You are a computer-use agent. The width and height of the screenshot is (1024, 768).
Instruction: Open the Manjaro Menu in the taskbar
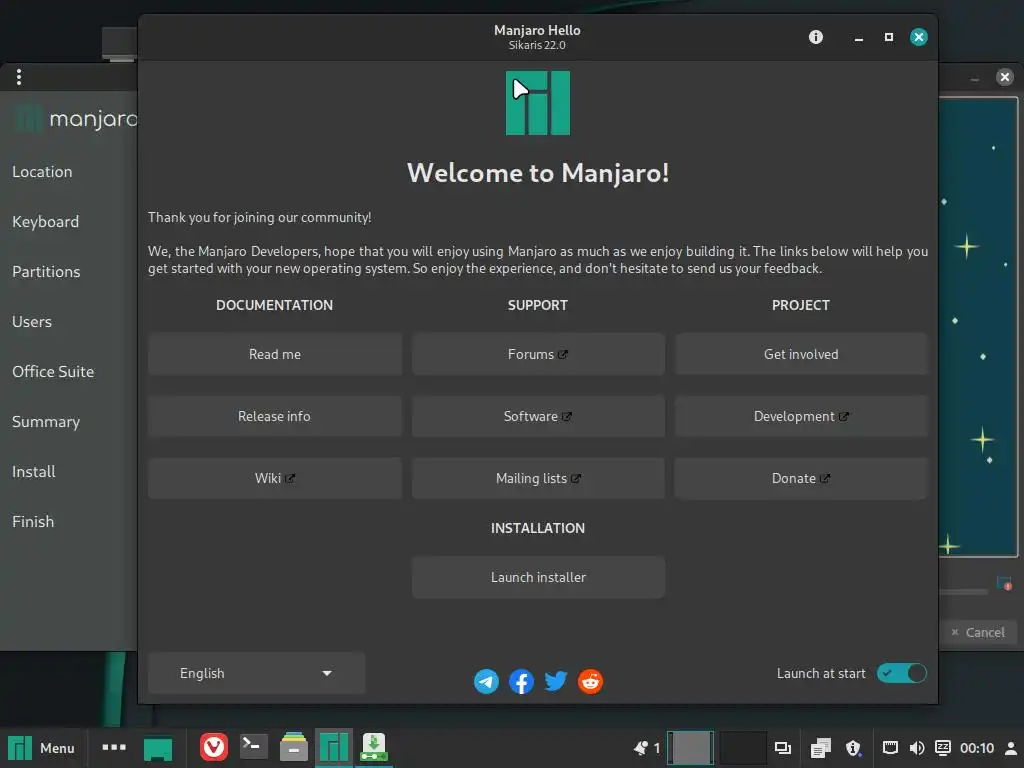pyautogui.click(x=42, y=748)
